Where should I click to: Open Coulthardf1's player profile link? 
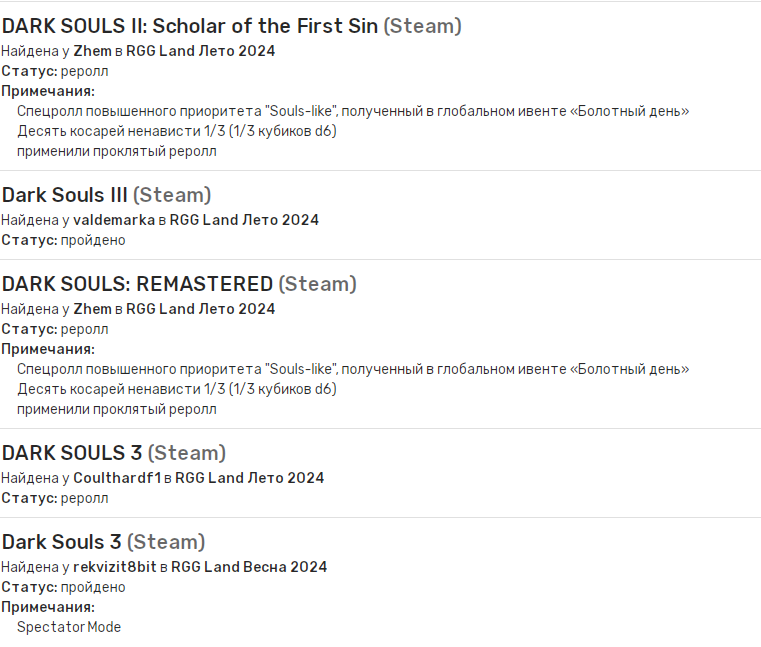(x=117, y=478)
